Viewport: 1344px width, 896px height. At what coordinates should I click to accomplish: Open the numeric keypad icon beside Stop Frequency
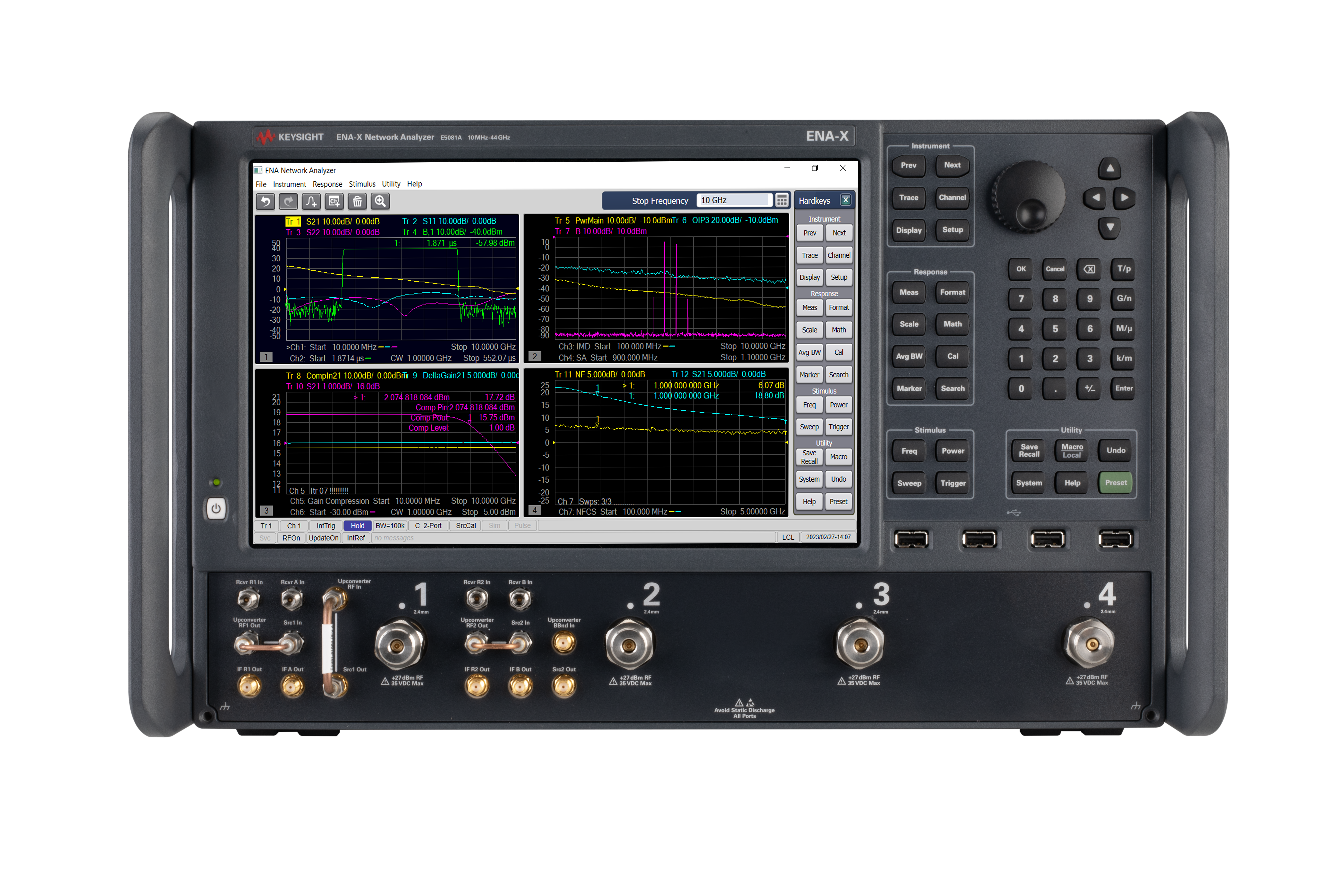(x=782, y=201)
